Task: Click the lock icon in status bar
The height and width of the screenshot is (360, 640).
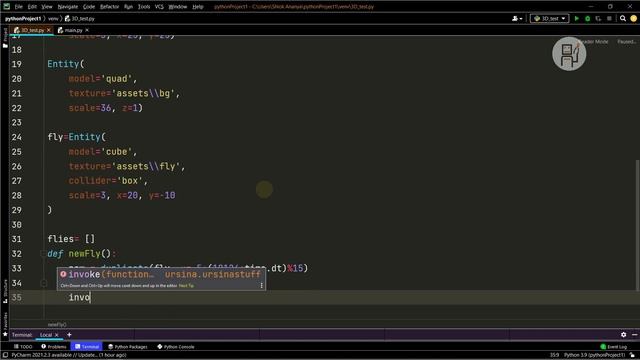Action: tap(632, 356)
